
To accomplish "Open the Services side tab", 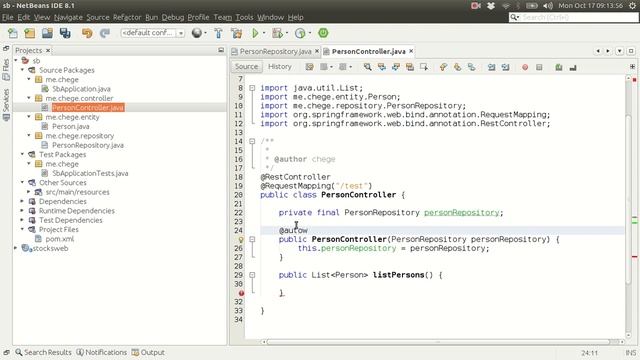I will point(6,104).
